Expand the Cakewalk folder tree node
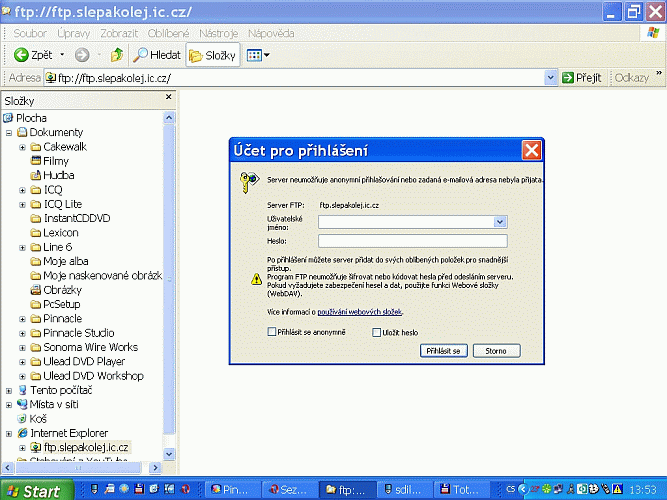Viewport: 667px width, 500px height. click(x=22, y=147)
